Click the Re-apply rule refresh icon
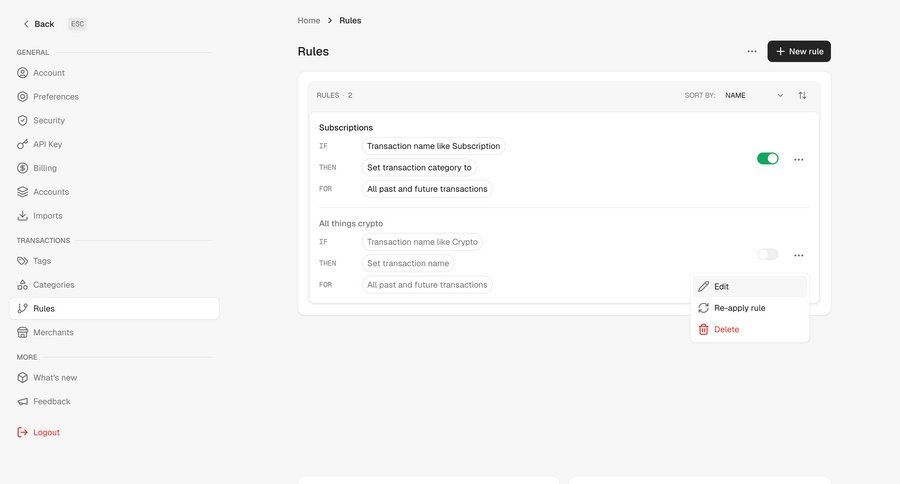Viewport: 900px width, 484px height. point(703,308)
